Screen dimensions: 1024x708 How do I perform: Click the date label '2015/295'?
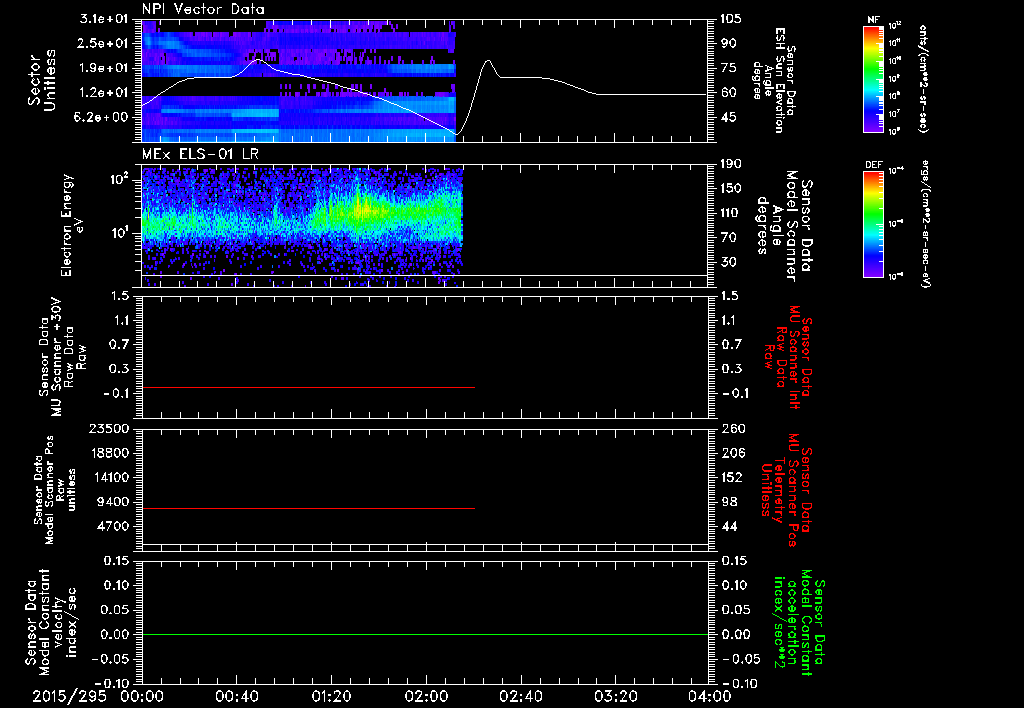(x=69, y=696)
